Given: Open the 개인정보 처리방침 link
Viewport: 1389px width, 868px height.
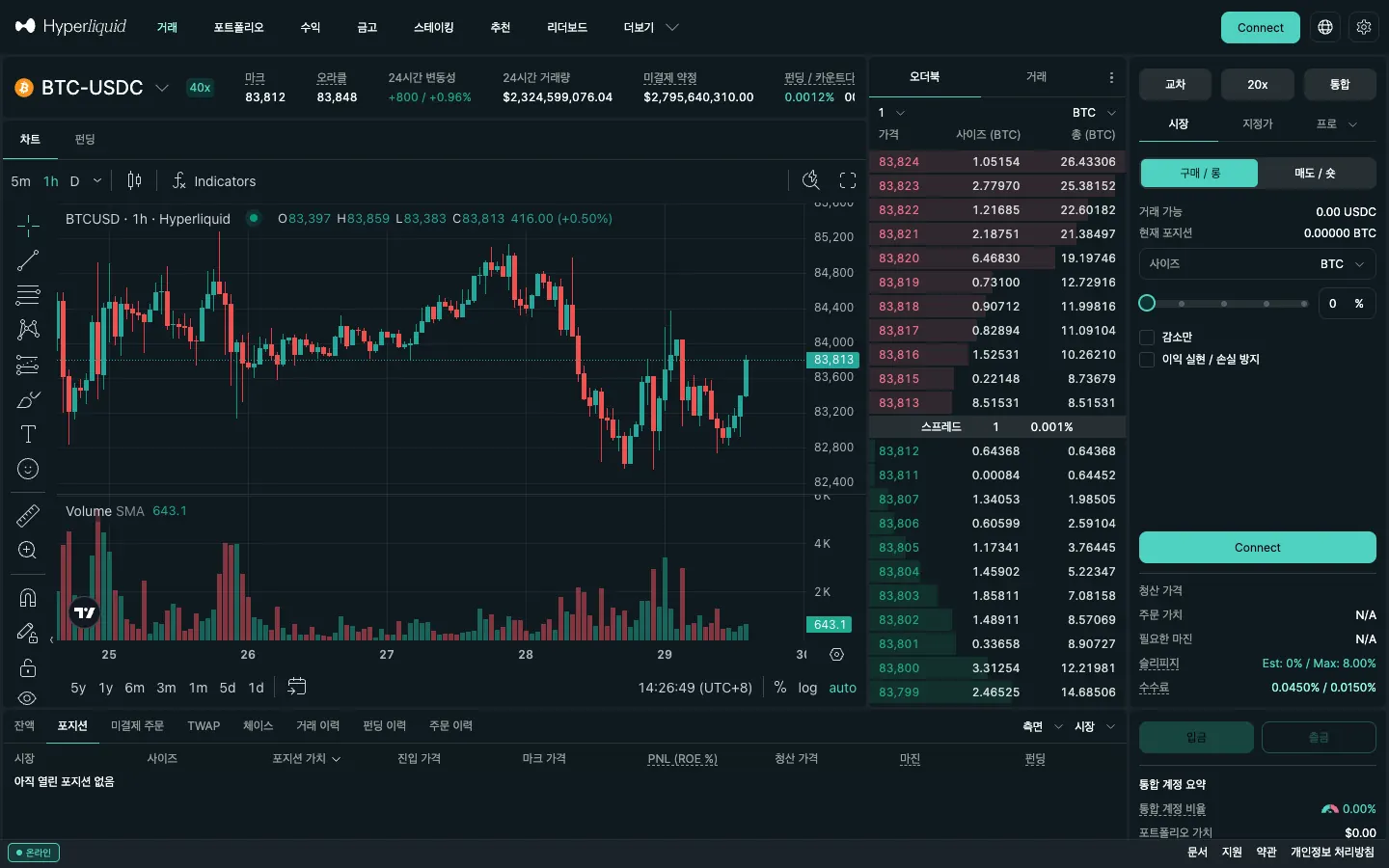Looking at the screenshot, I should click(x=1332, y=852).
